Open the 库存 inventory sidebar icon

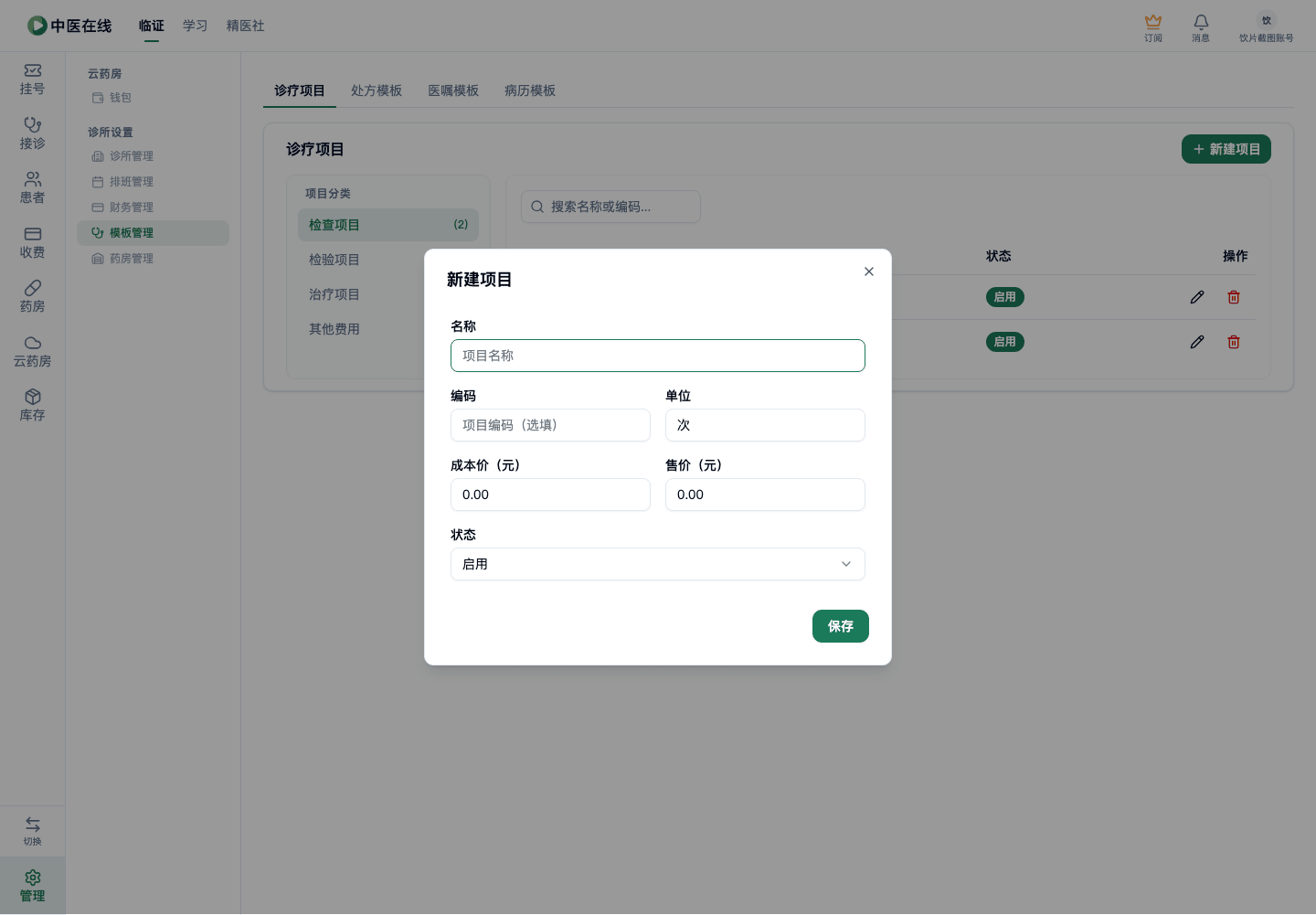pos(32,406)
